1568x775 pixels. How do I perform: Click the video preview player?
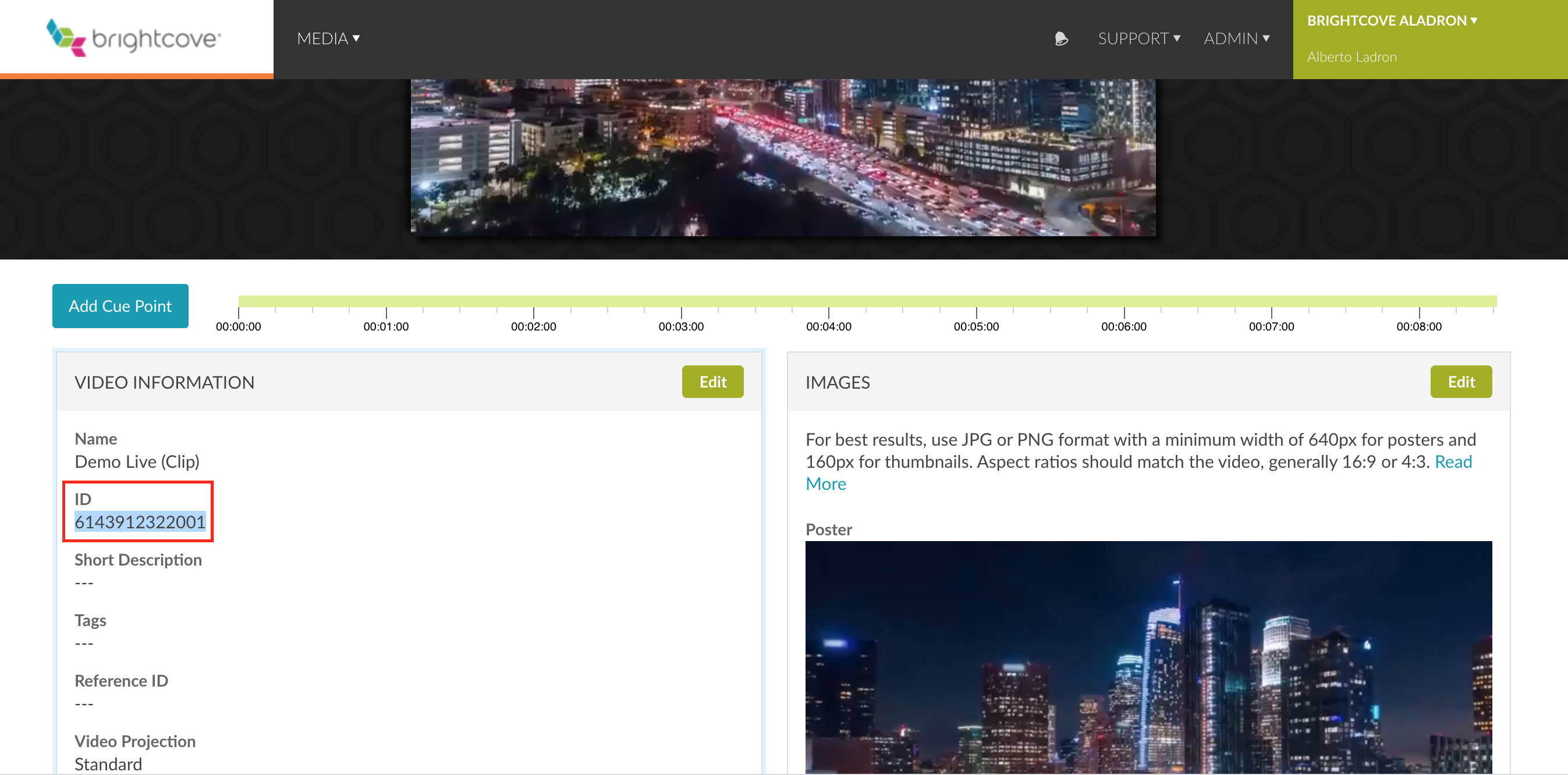[x=783, y=157]
